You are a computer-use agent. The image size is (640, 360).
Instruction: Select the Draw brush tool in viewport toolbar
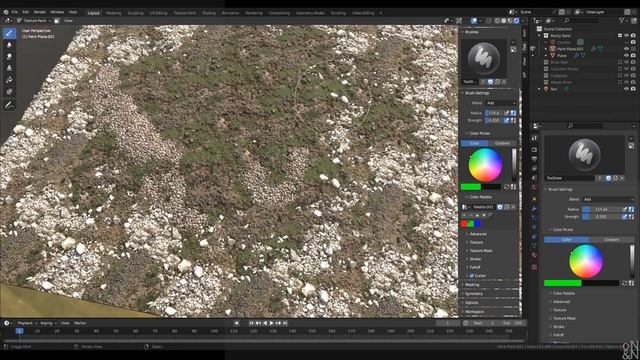[9, 33]
